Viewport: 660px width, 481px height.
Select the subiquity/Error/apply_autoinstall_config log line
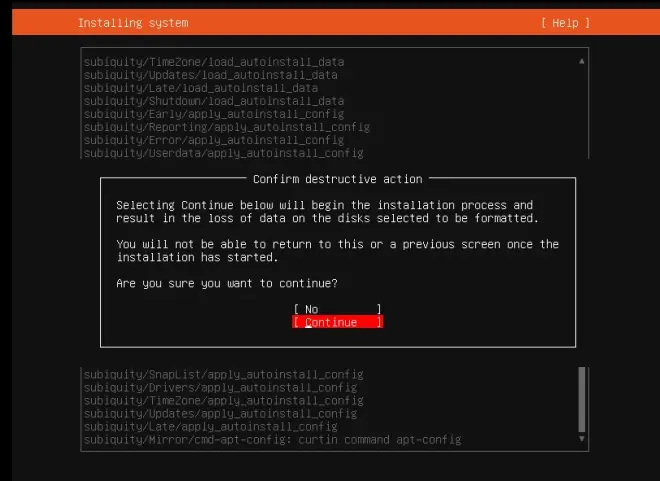214,140
